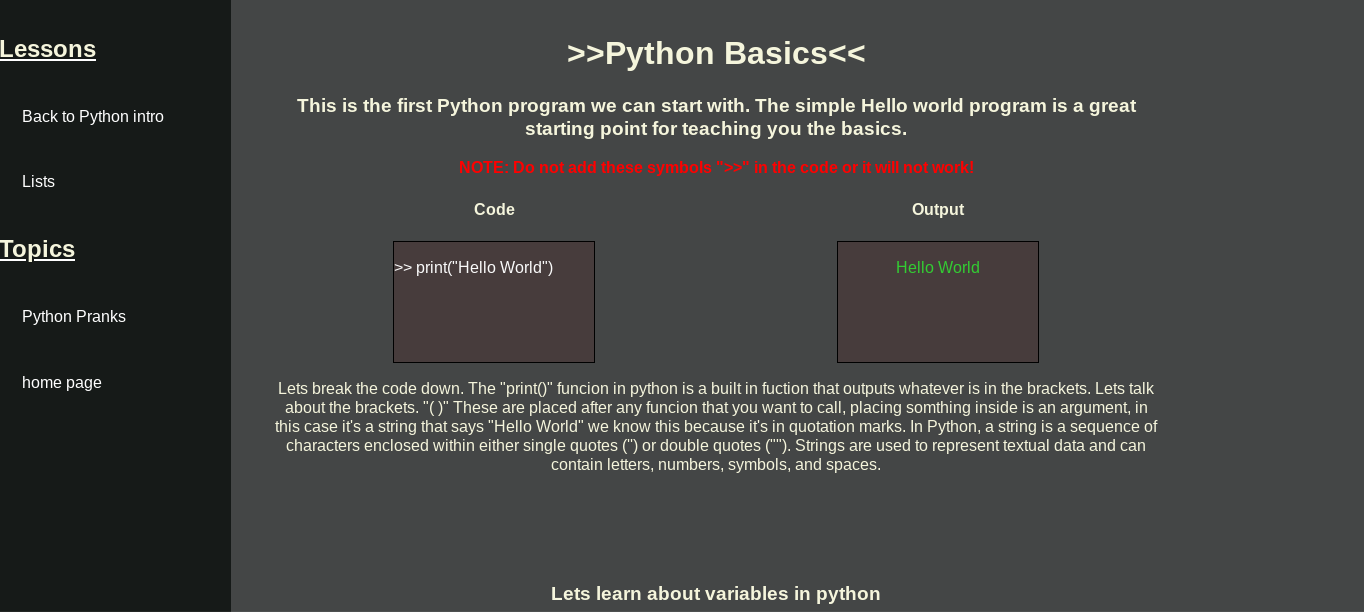Click the ">>" prompt symbols in the code box
This screenshot has height=612, width=1364.
tap(403, 268)
